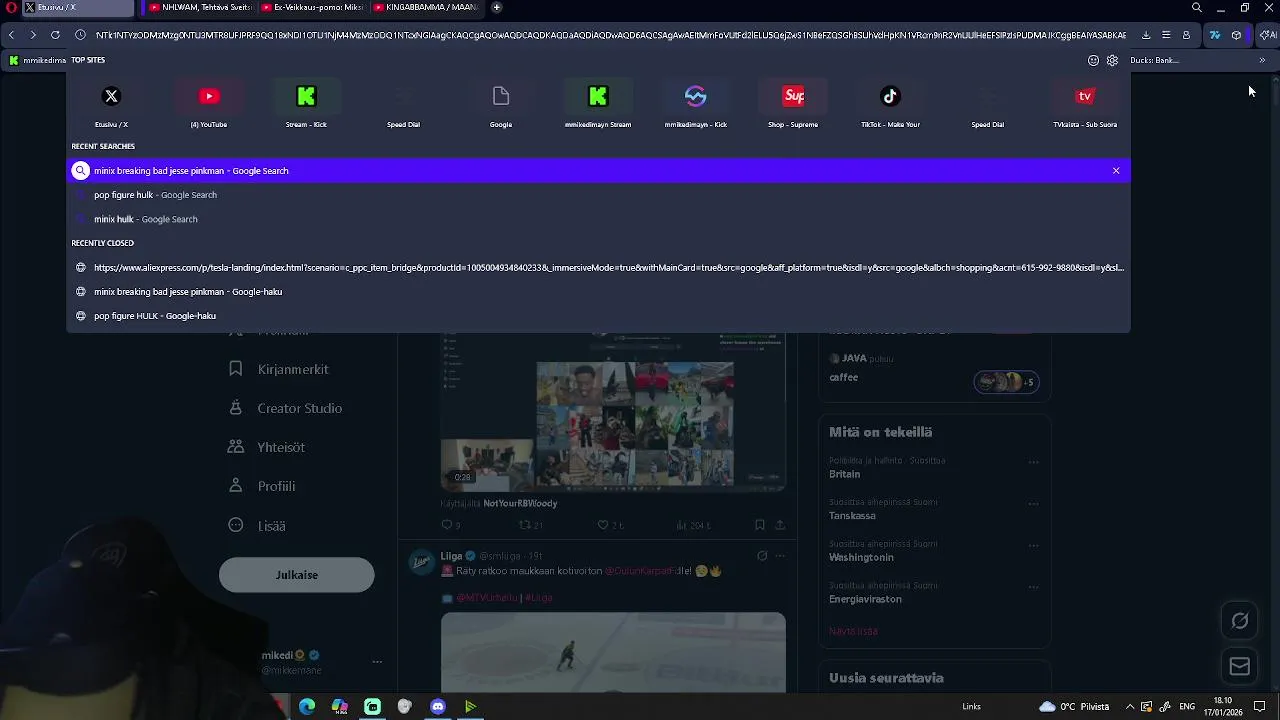
Task: Open the browser downloads icon
Action: [1146, 35]
